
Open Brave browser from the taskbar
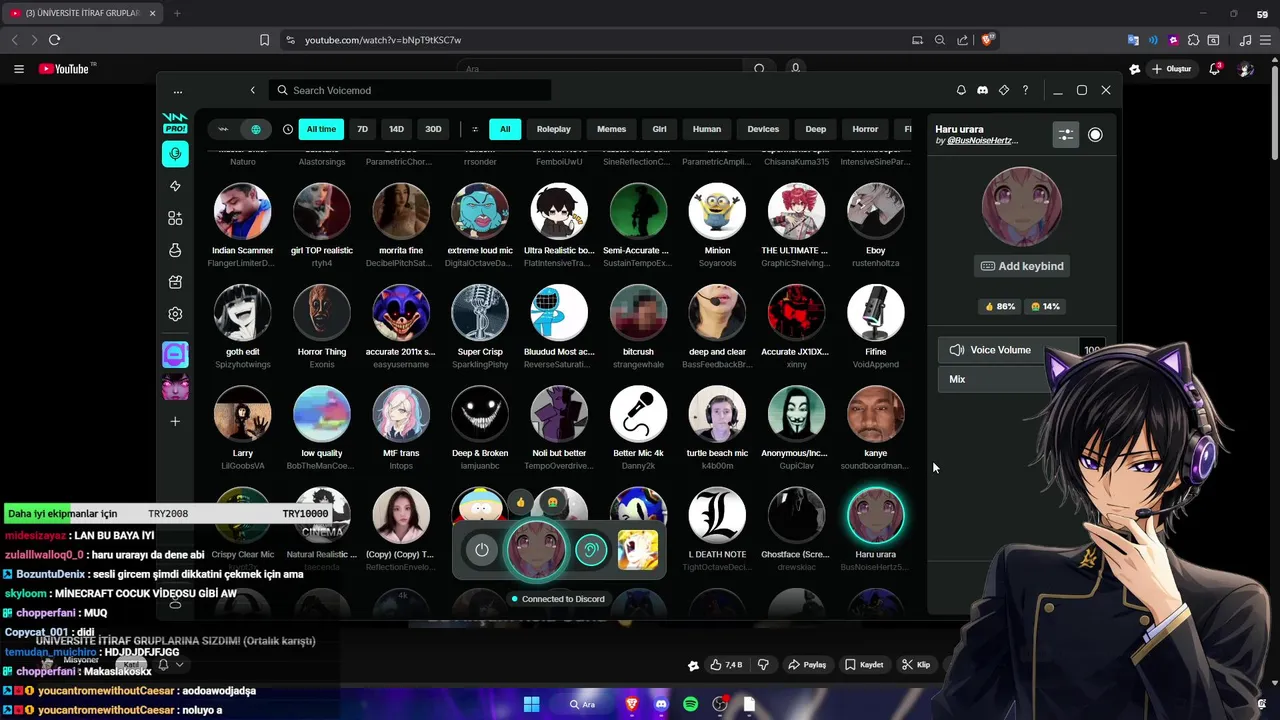click(x=631, y=704)
